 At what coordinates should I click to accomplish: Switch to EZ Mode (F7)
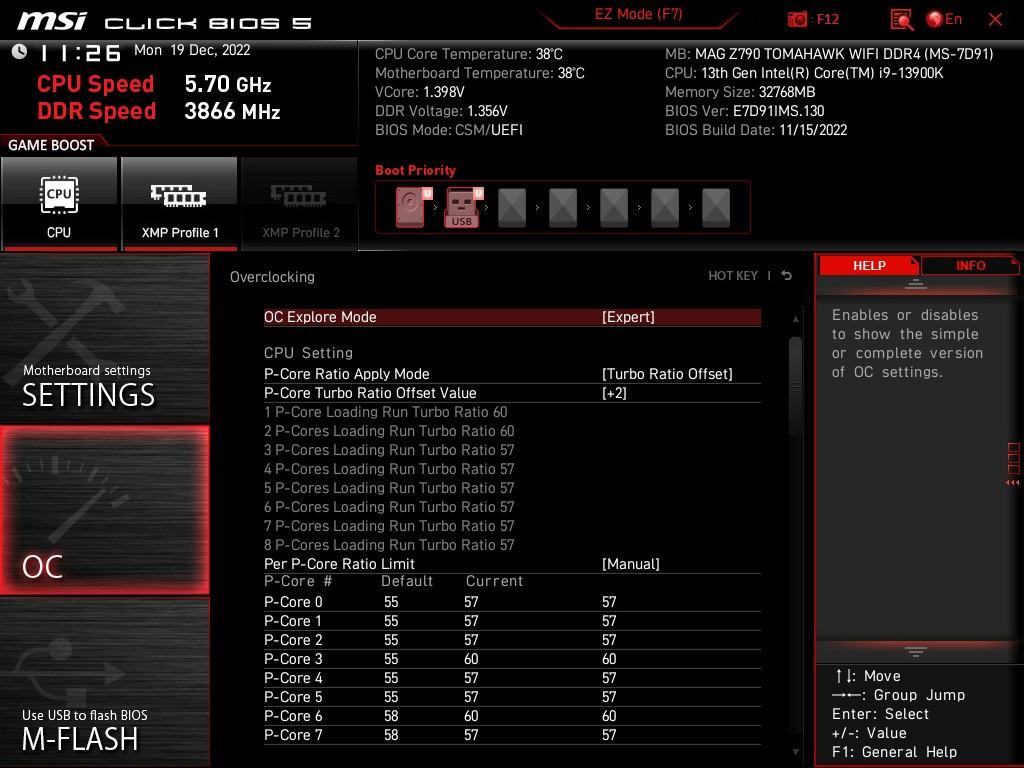click(638, 14)
